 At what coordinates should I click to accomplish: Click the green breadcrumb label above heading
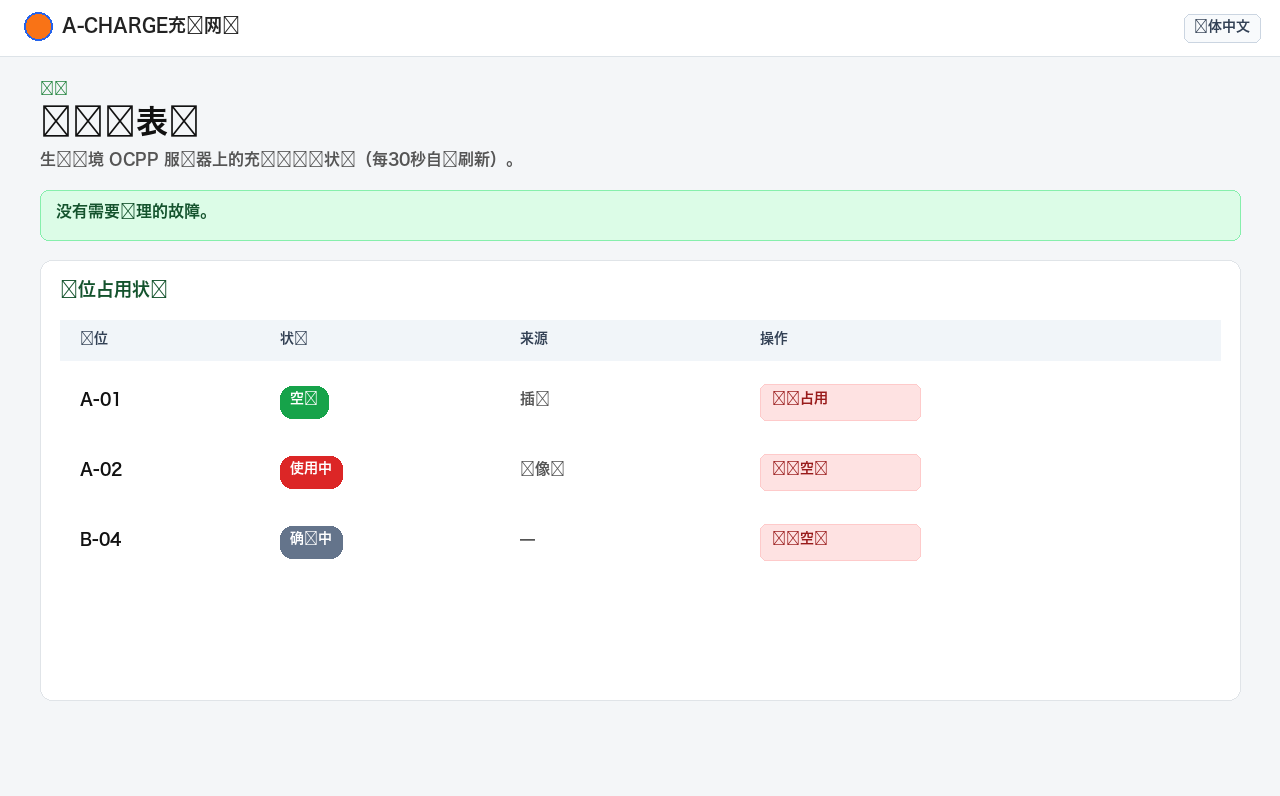coord(54,88)
